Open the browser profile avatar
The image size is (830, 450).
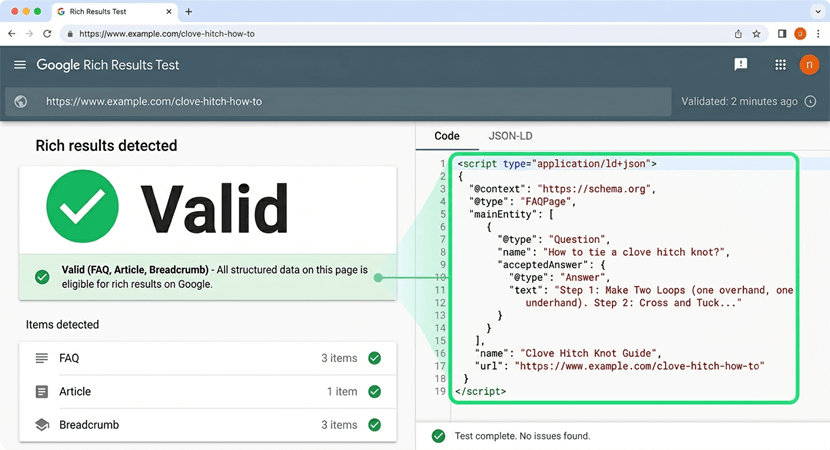800,34
